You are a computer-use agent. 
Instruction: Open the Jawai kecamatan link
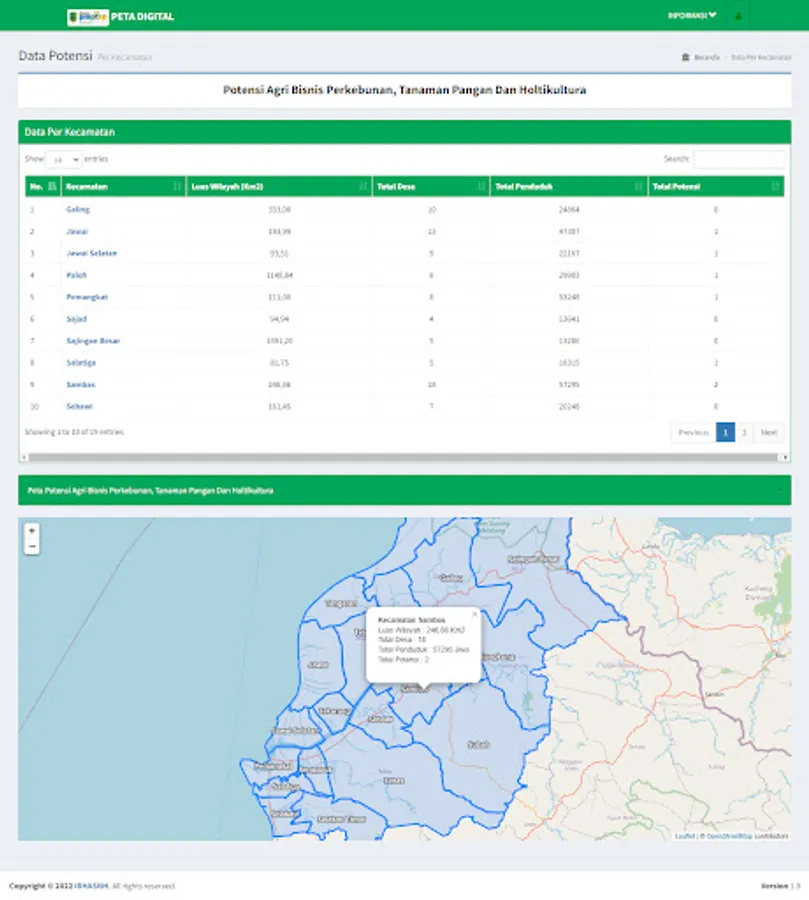coord(77,231)
